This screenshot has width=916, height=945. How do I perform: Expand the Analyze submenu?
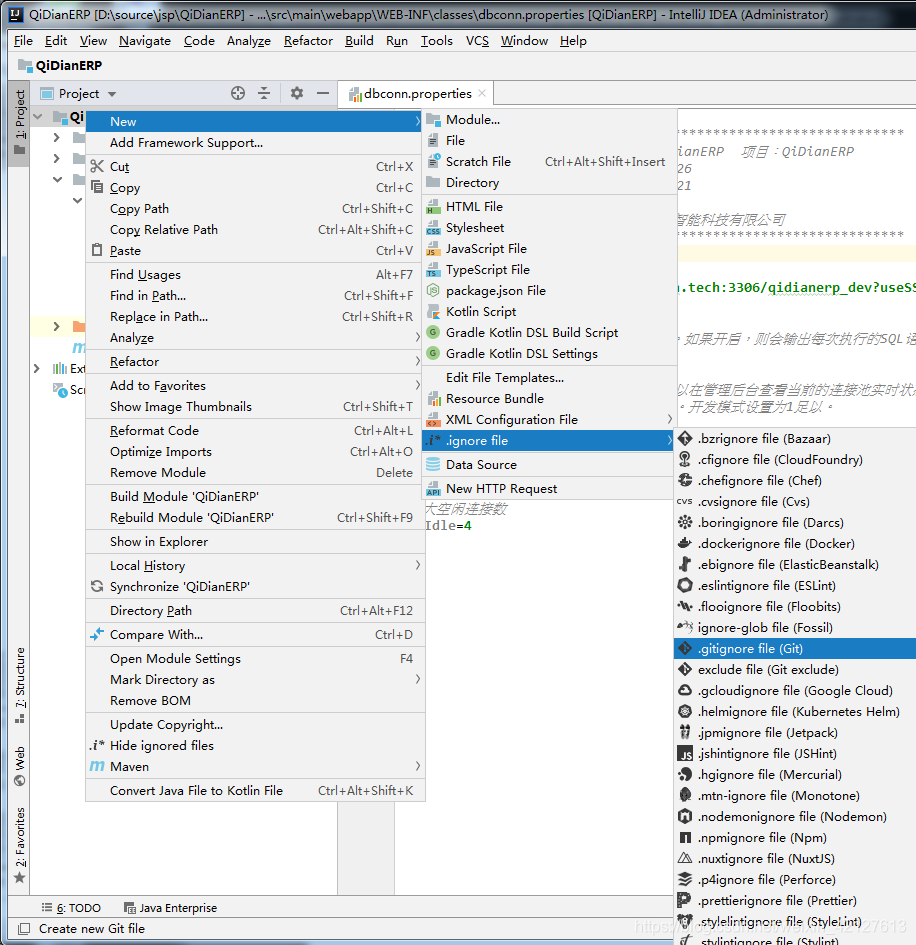point(254,338)
